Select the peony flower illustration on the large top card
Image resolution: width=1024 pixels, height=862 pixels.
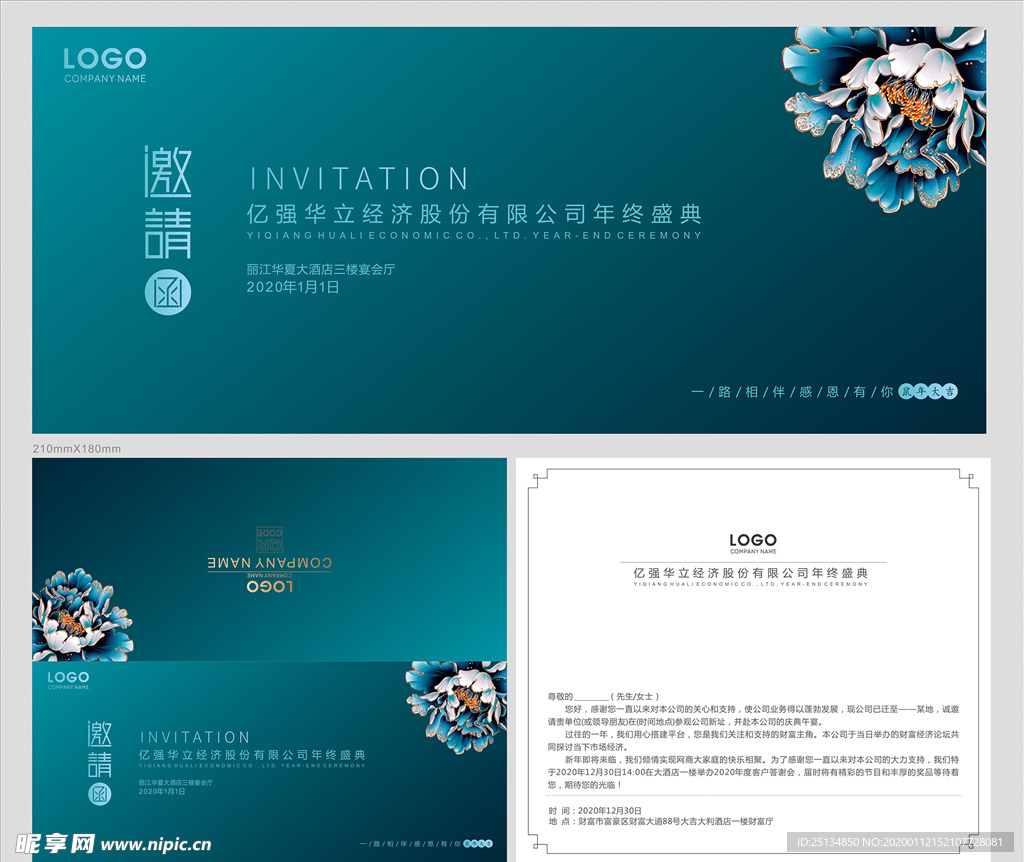[885, 118]
